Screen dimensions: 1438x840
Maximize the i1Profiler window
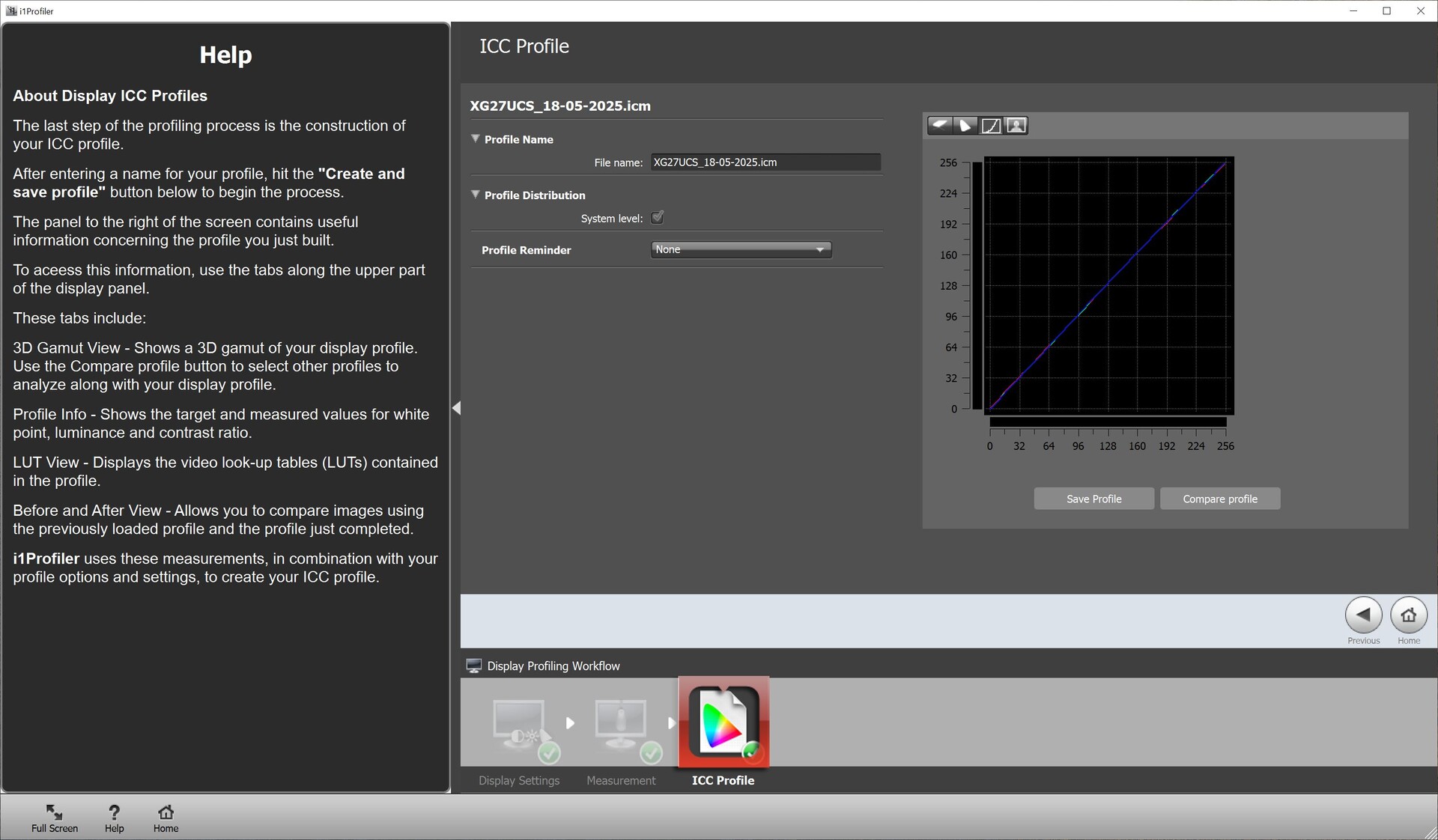coord(1386,11)
